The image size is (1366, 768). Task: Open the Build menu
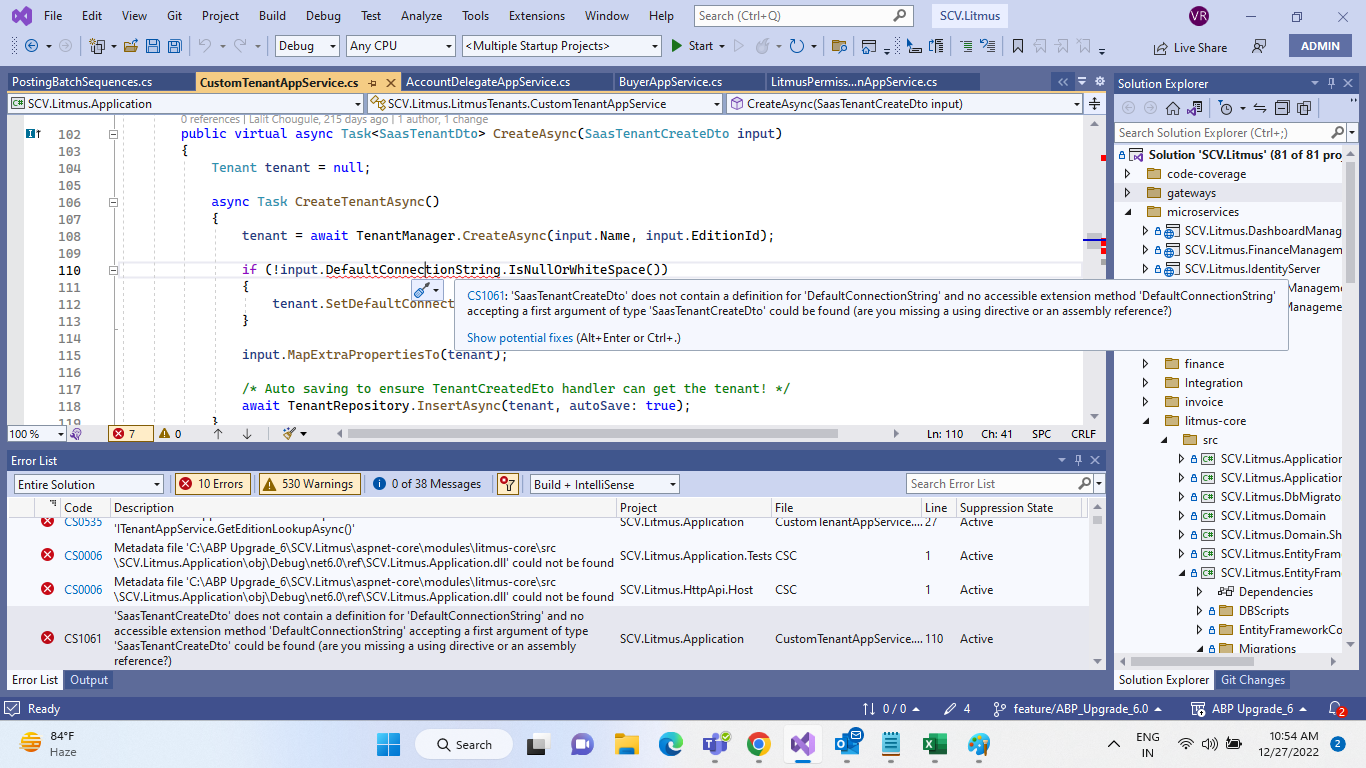(x=272, y=16)
